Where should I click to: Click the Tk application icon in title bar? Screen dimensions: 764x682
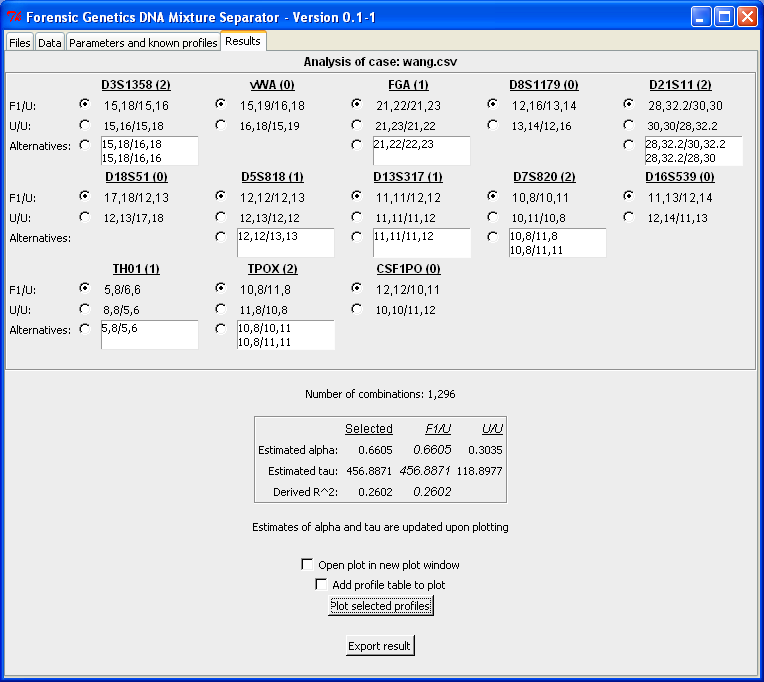pyautogui.click(x=14, y=17)
